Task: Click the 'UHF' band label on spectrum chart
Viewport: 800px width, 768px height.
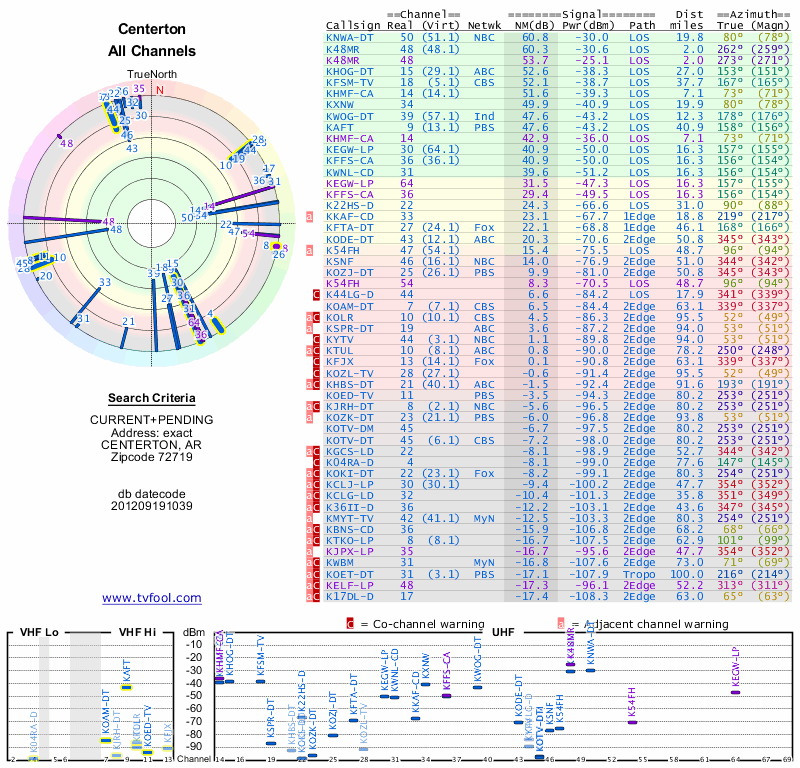Action: [x=503, y=632]
